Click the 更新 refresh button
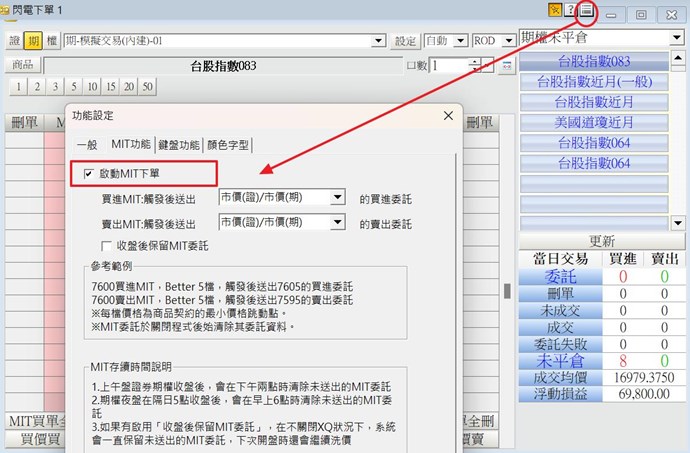 [x=602, y=241]
